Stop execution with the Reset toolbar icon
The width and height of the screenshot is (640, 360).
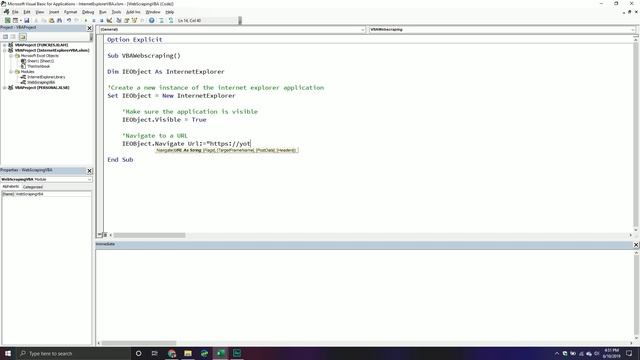[x=102, y=20]
